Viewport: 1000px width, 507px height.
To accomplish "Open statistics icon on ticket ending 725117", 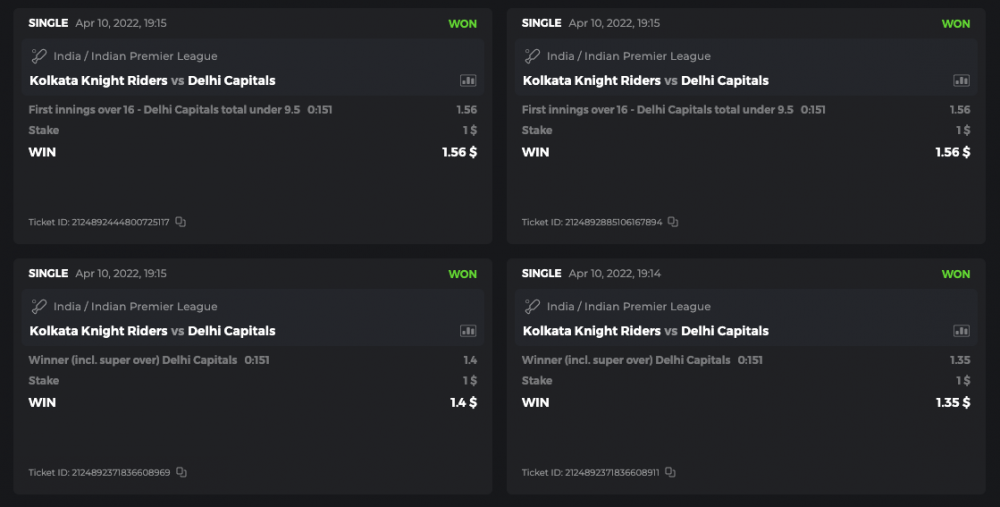I will click(x=468, y=81).
